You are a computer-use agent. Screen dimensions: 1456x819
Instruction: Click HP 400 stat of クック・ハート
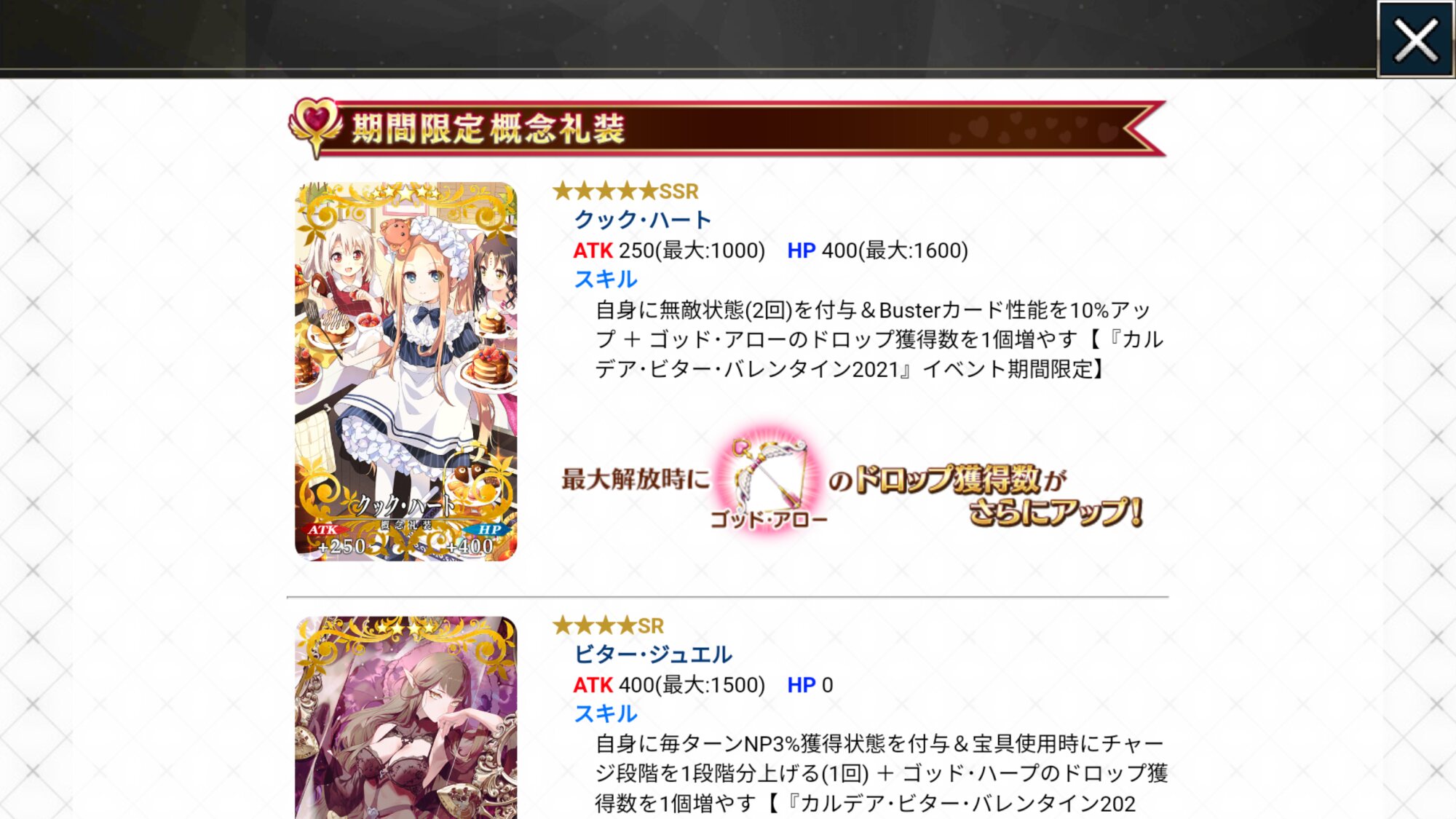pyautogui.click(x=878, y=250)
